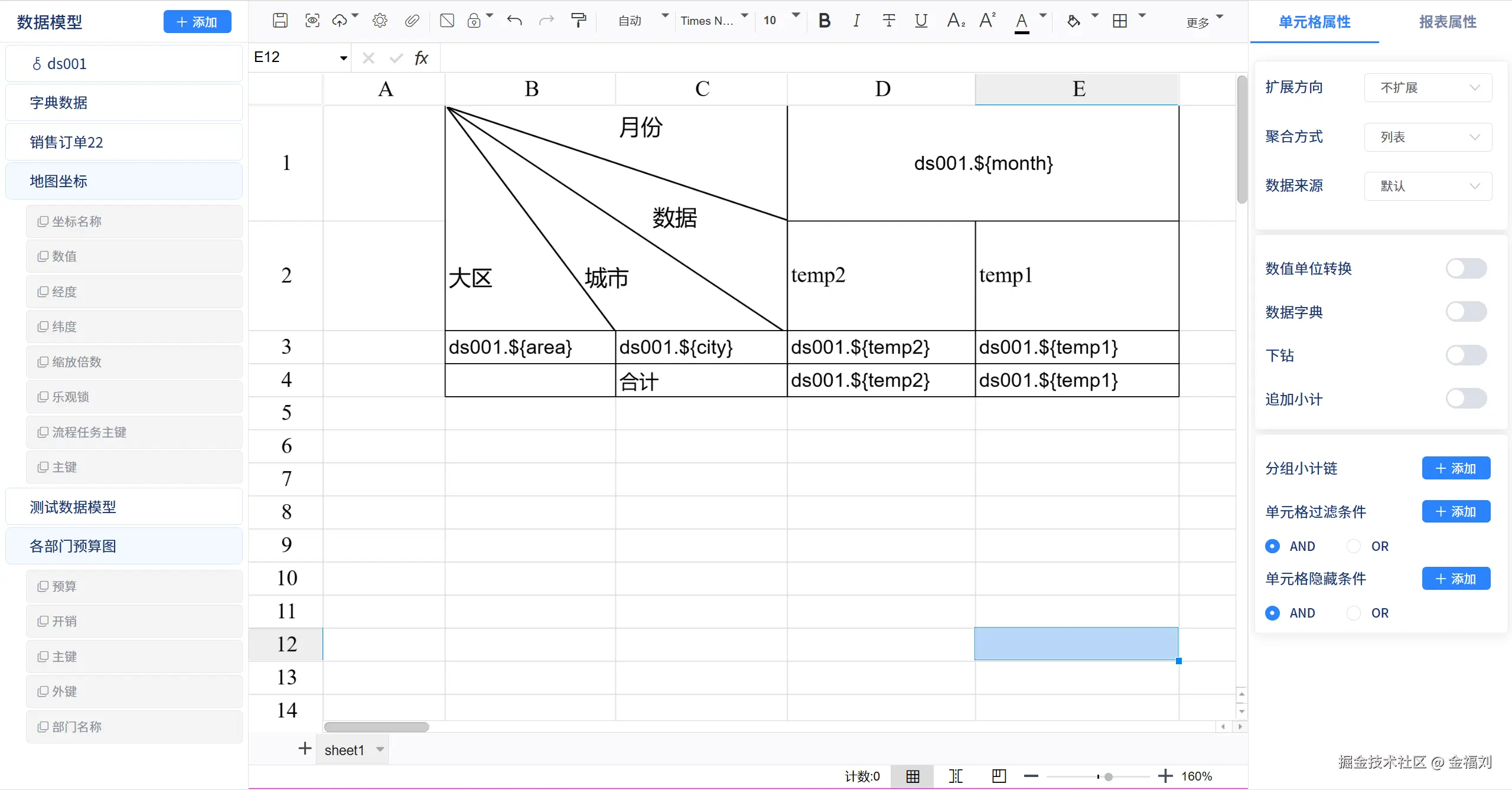Open the sheet1 tab
1512x790 pixels.
pyautogui.click(x=344, y=750)
